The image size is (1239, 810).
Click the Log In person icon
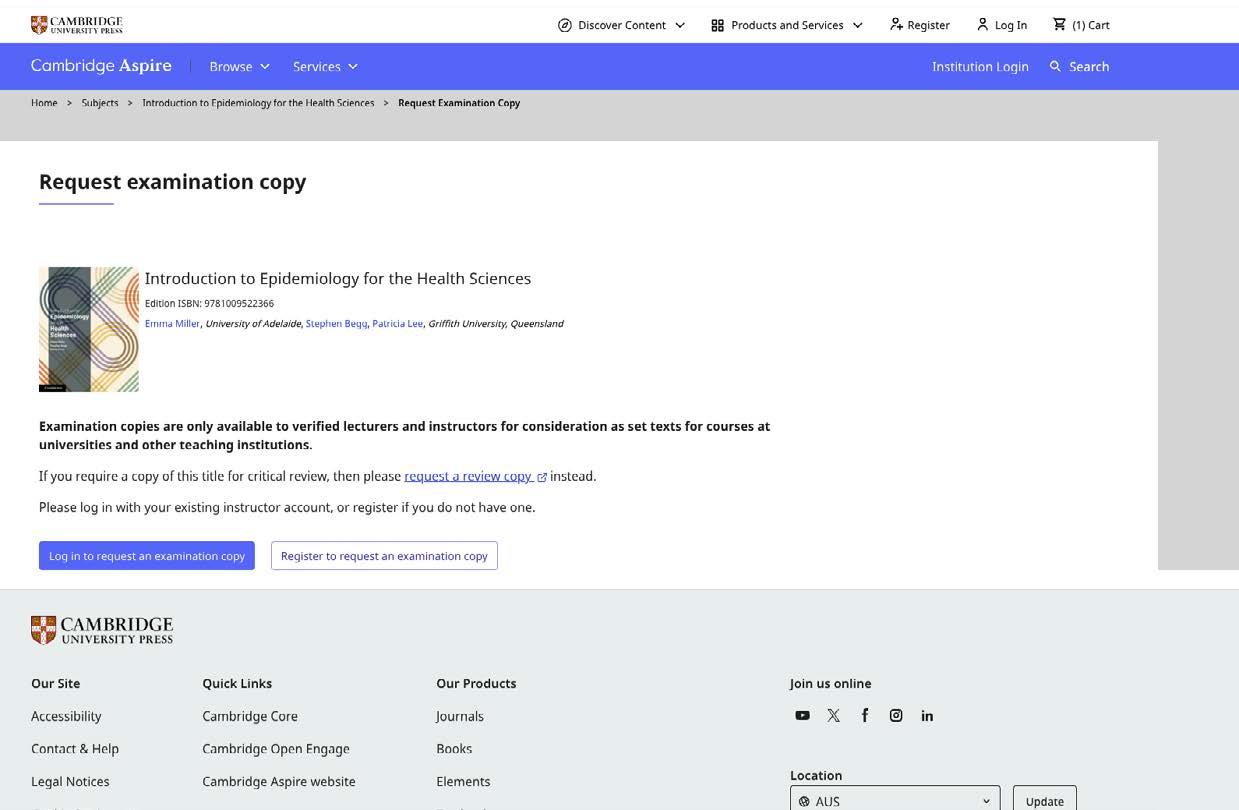tap(982, 24)
